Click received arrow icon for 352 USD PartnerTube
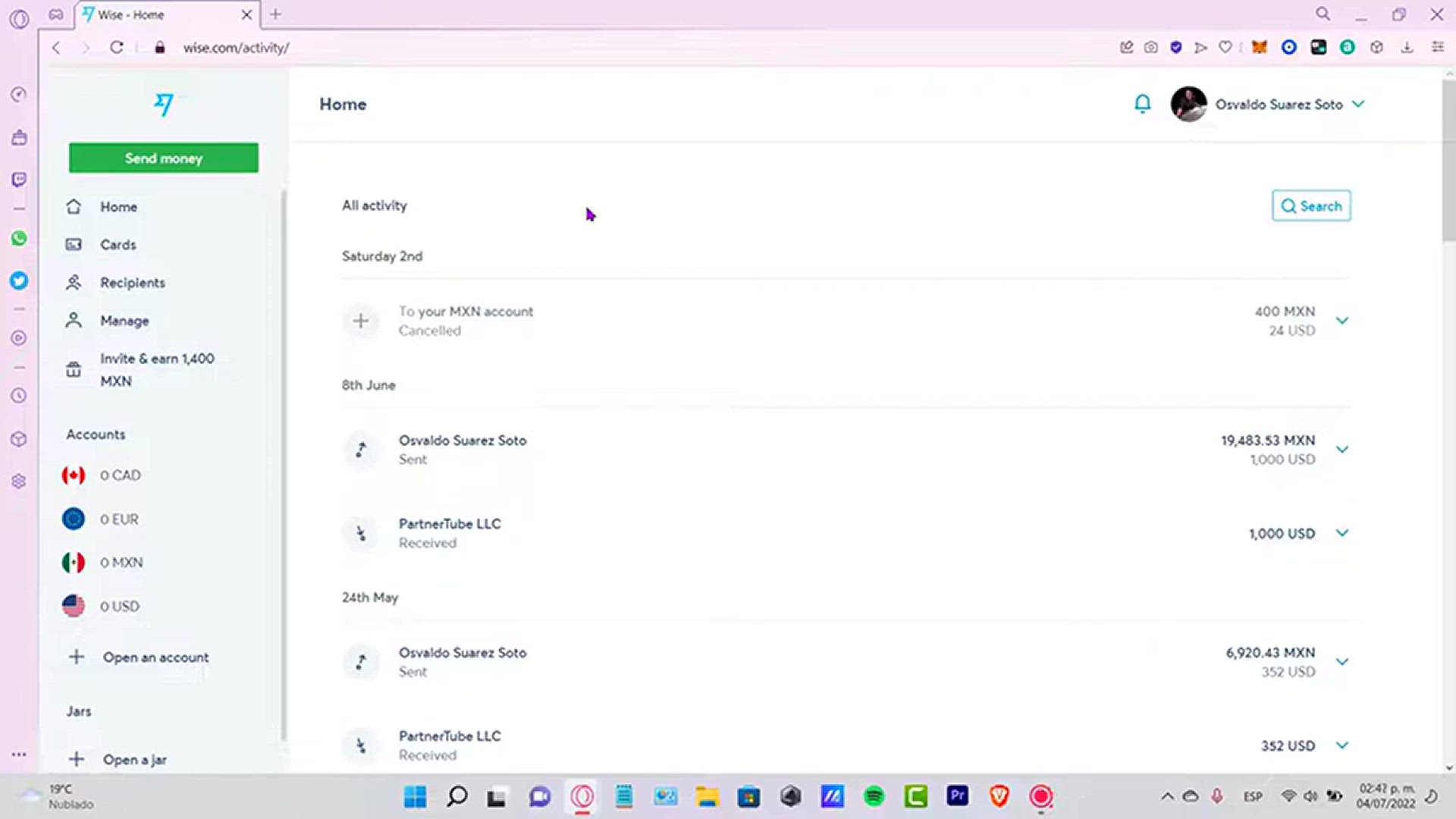 coord(361,745)
